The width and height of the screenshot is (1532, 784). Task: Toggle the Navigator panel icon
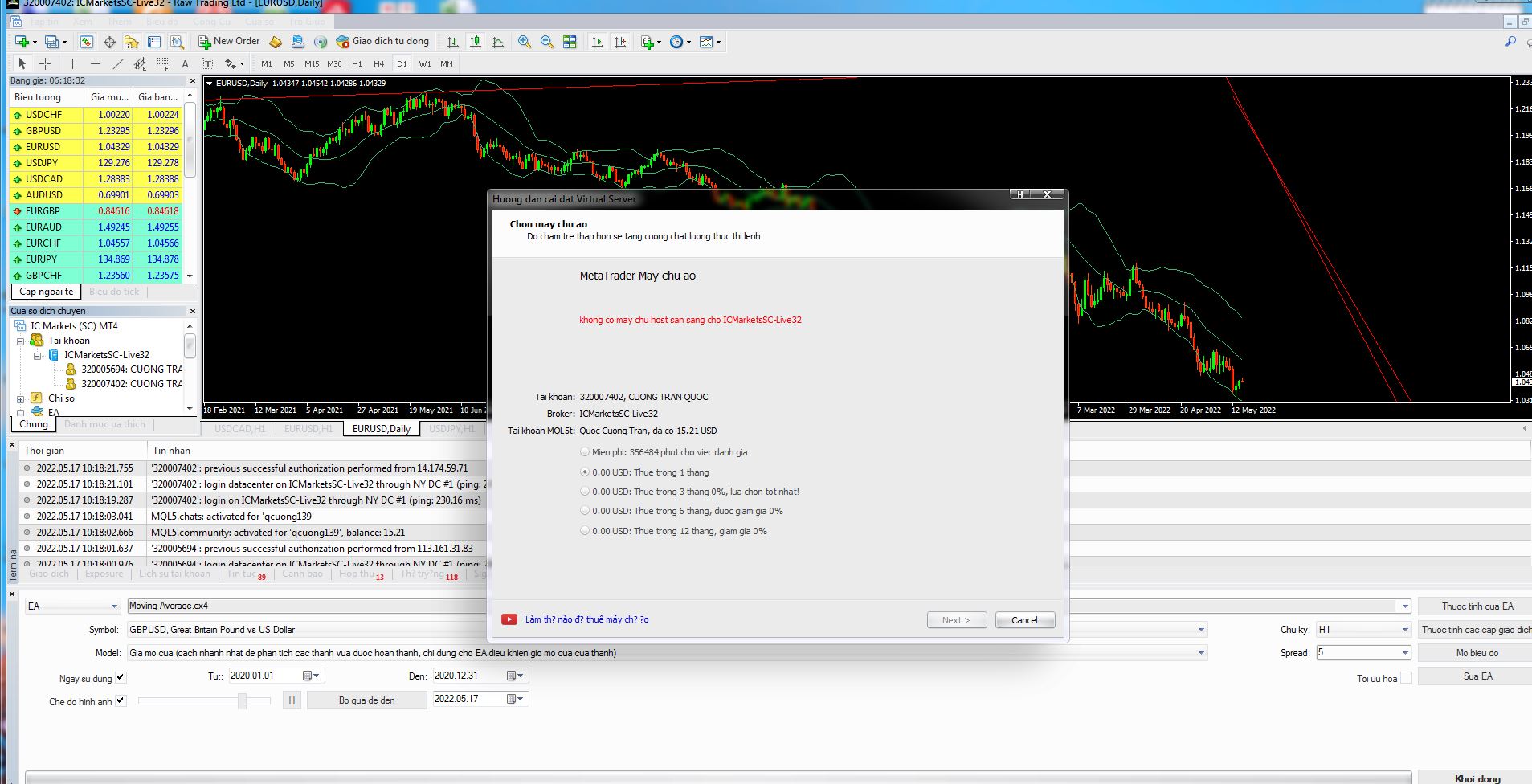point(132,42)
